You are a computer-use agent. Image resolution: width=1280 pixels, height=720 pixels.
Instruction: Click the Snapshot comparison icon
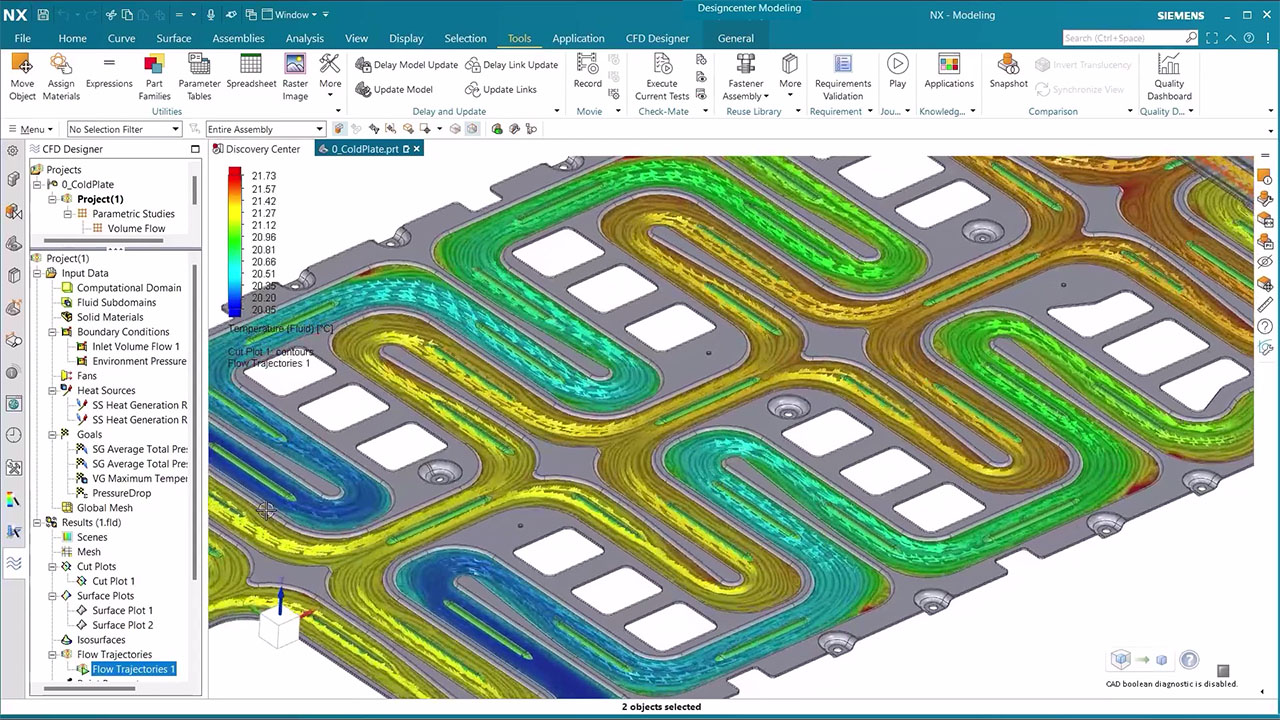coord(1008,65)
